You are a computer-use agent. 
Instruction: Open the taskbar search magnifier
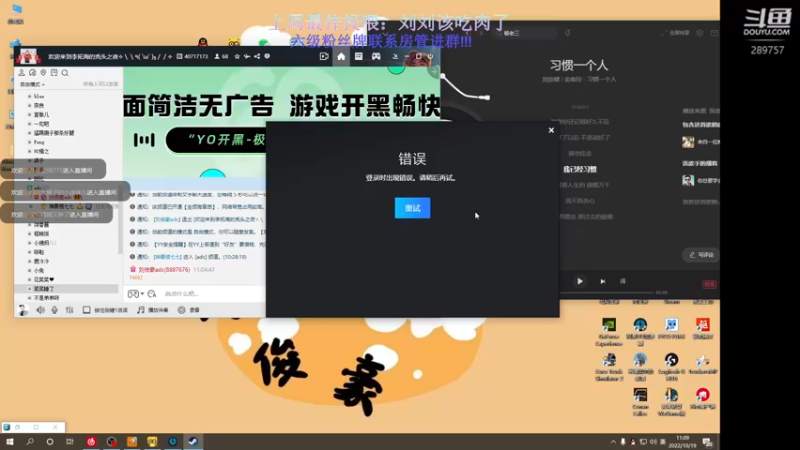pos(30,441)
